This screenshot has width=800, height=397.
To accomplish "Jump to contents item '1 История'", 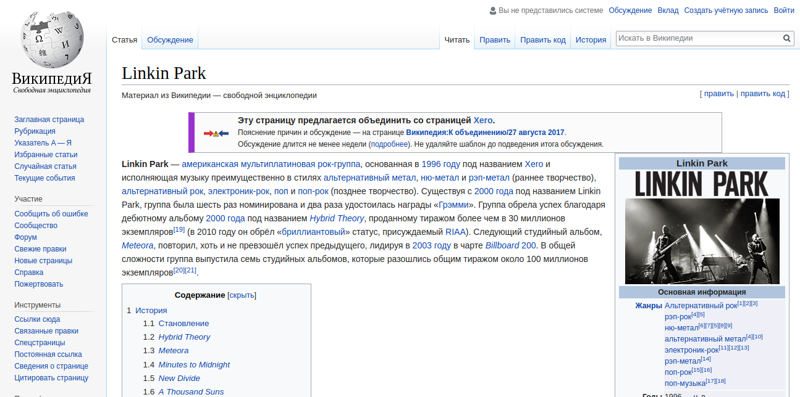I will pos(147,310).
